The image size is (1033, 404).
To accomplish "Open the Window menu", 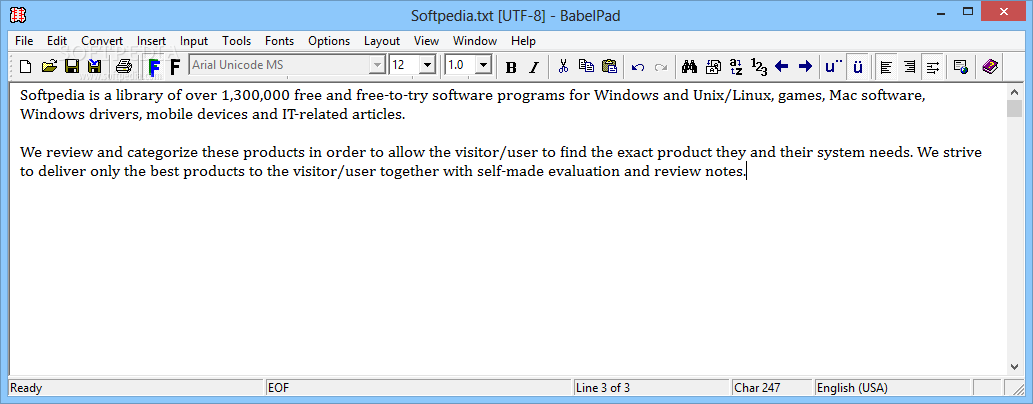I will pos(475,41).
